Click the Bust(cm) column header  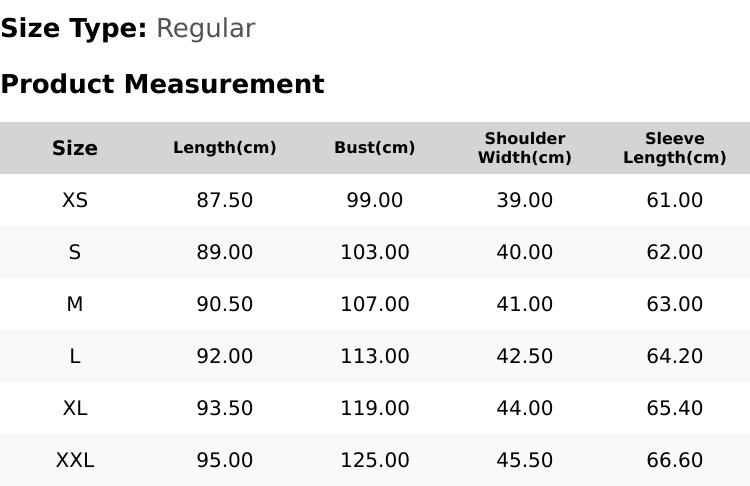coord(375,147)
